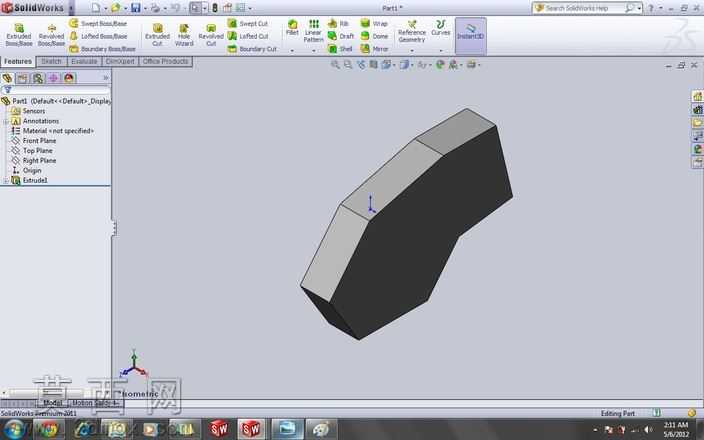This screenshot has width=704, height=440.
Task: Select the Rib feature
Action: (339, 23)
